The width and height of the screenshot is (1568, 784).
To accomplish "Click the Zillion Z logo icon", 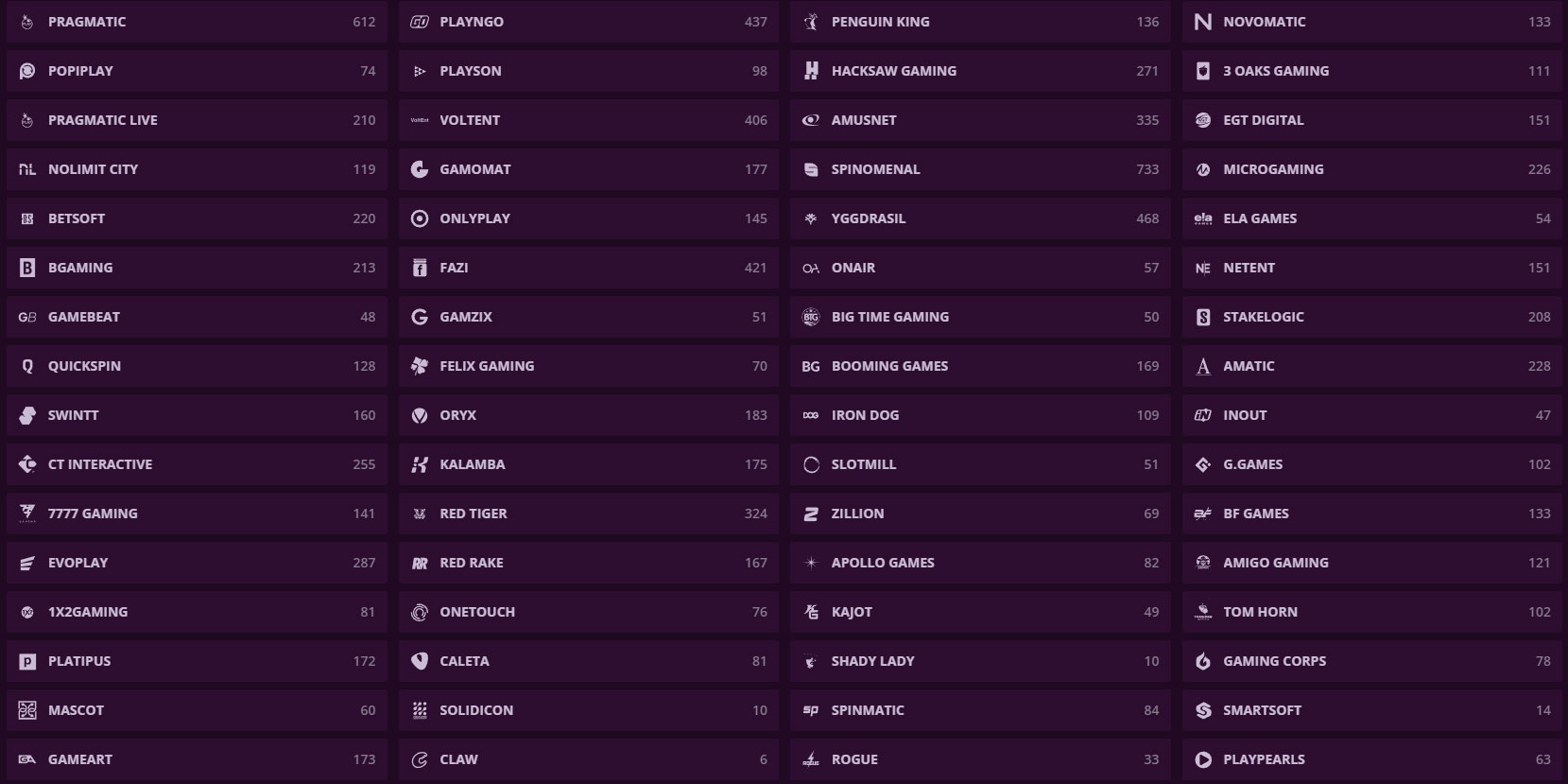I will pos(811,514).
